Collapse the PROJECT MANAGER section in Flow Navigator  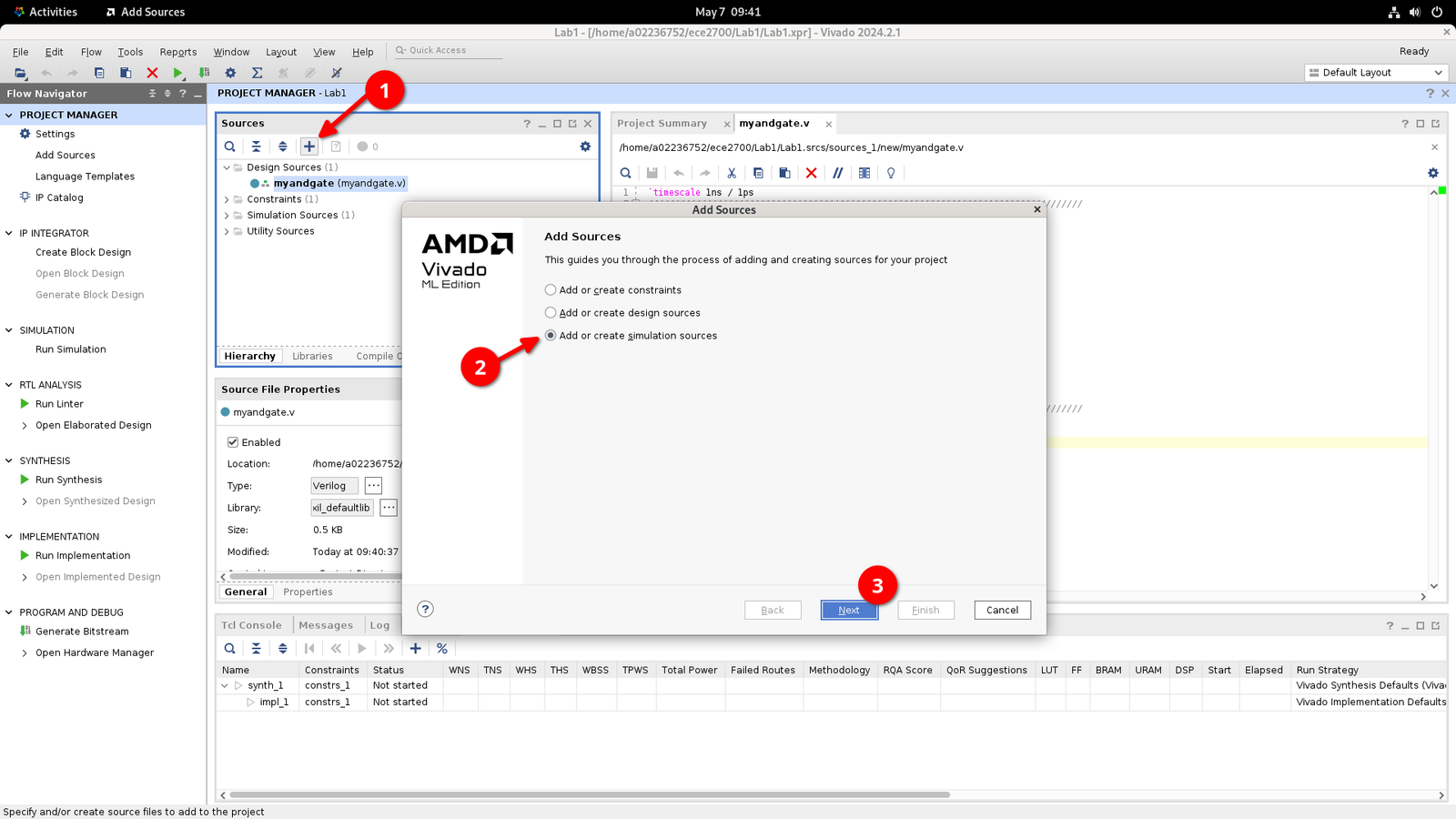(x=9, y=116)
